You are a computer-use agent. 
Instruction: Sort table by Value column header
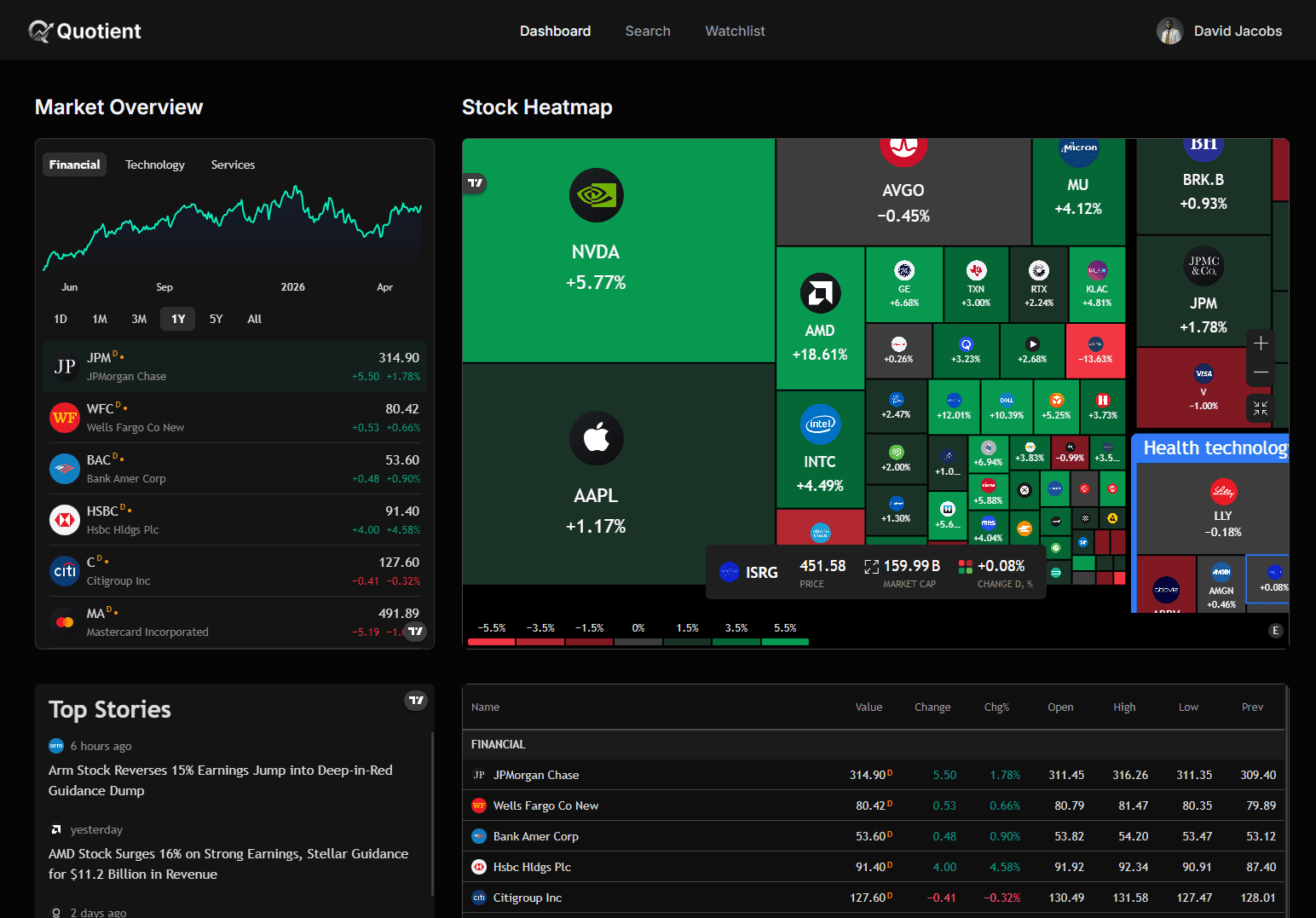click(869, 707)
